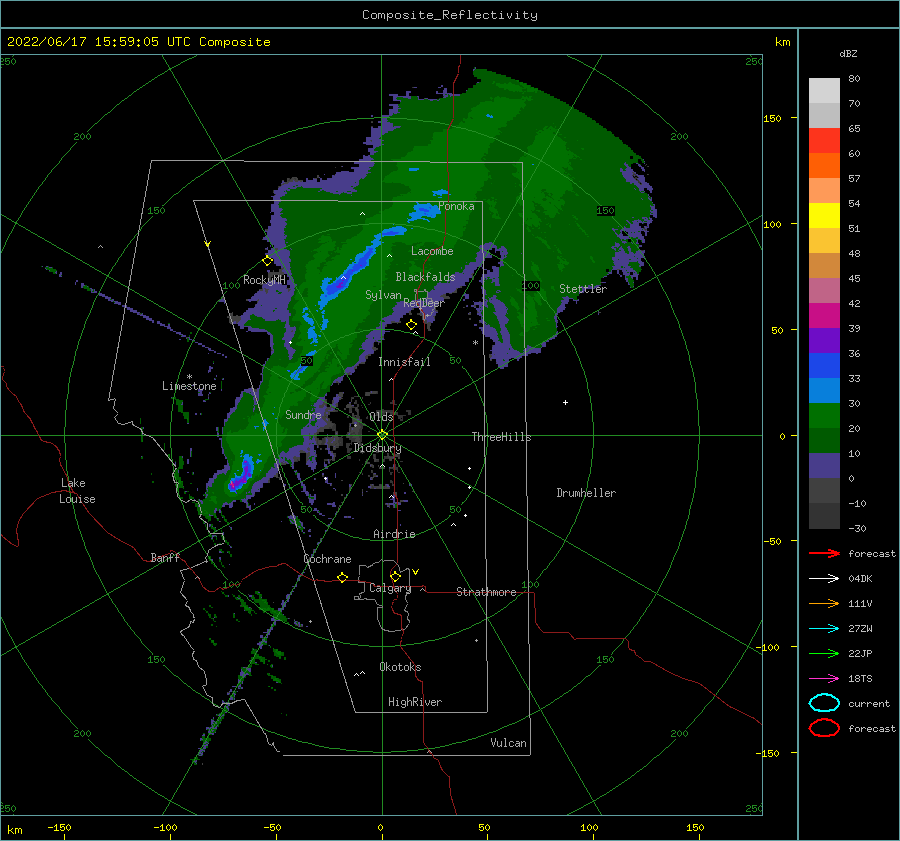900x841 pixels.
Task: Click the 18TS legend label
Action: (860, 679)
